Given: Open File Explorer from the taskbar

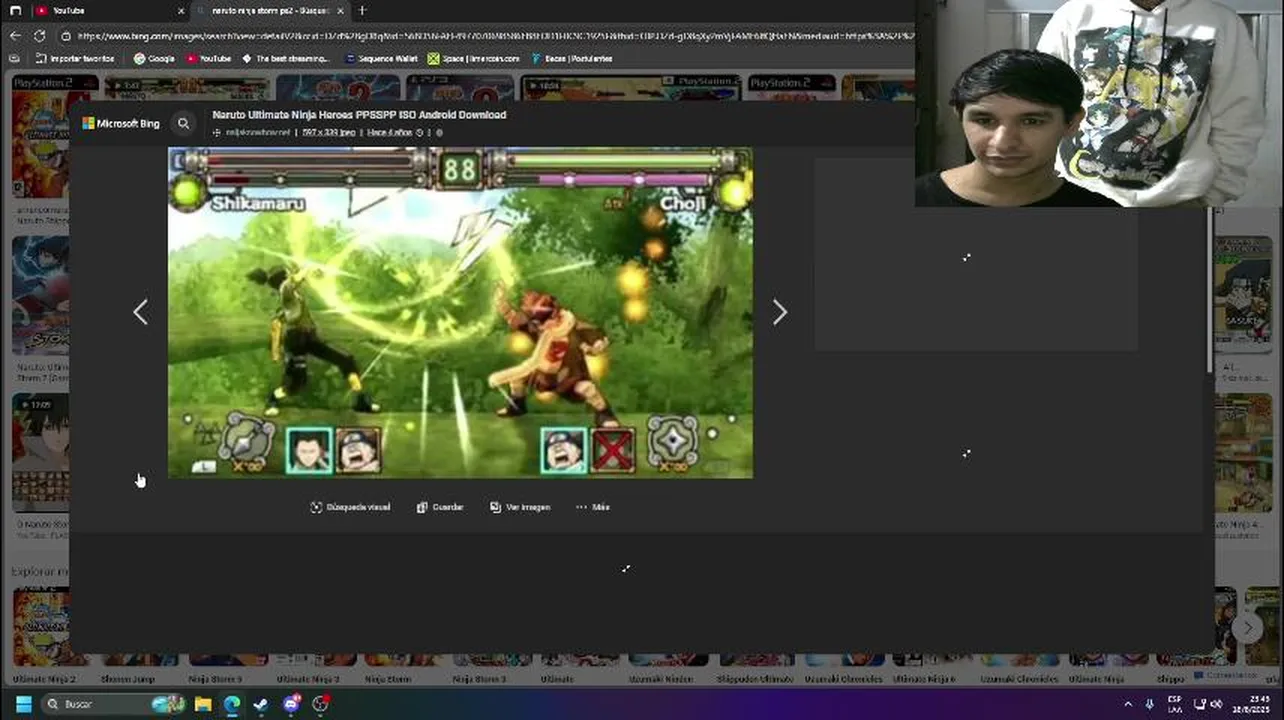Looking at the screenshot, I should tap(203, 704).
